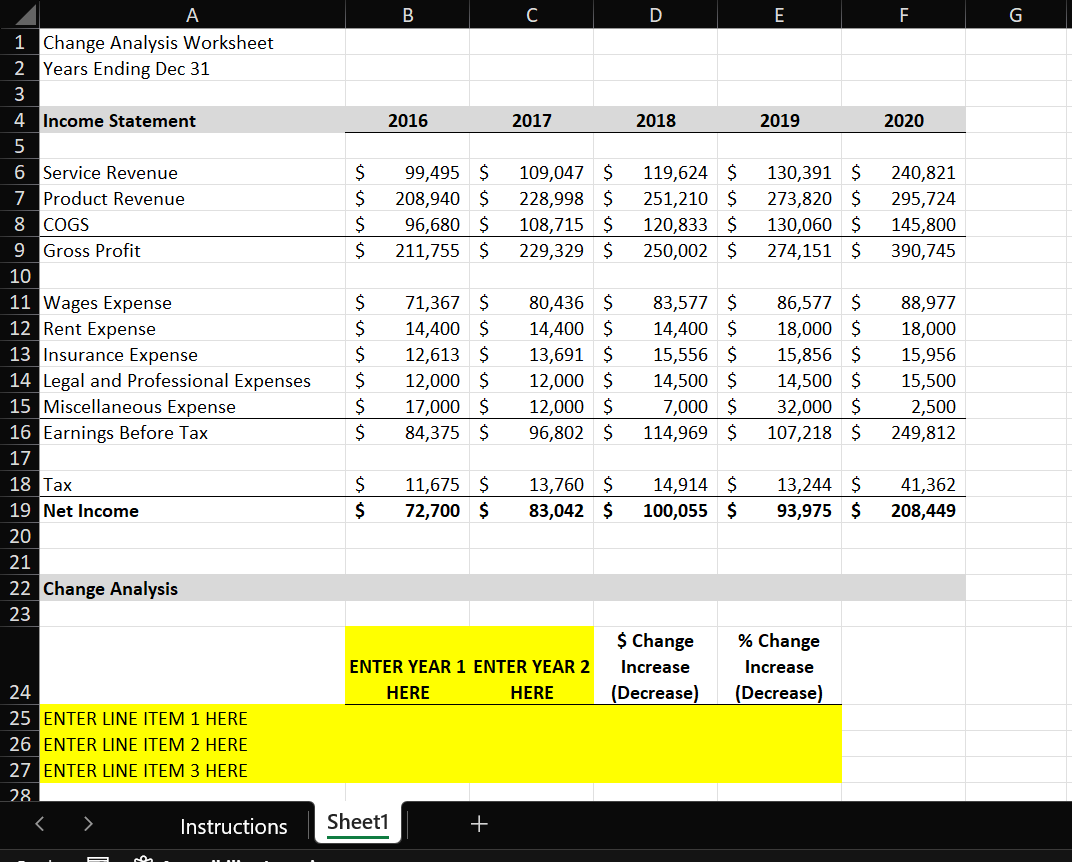Click 2019 Rent Expense value 18,000
The image size is (1072, 862).
pyautogui.click(x=779, y=328)
